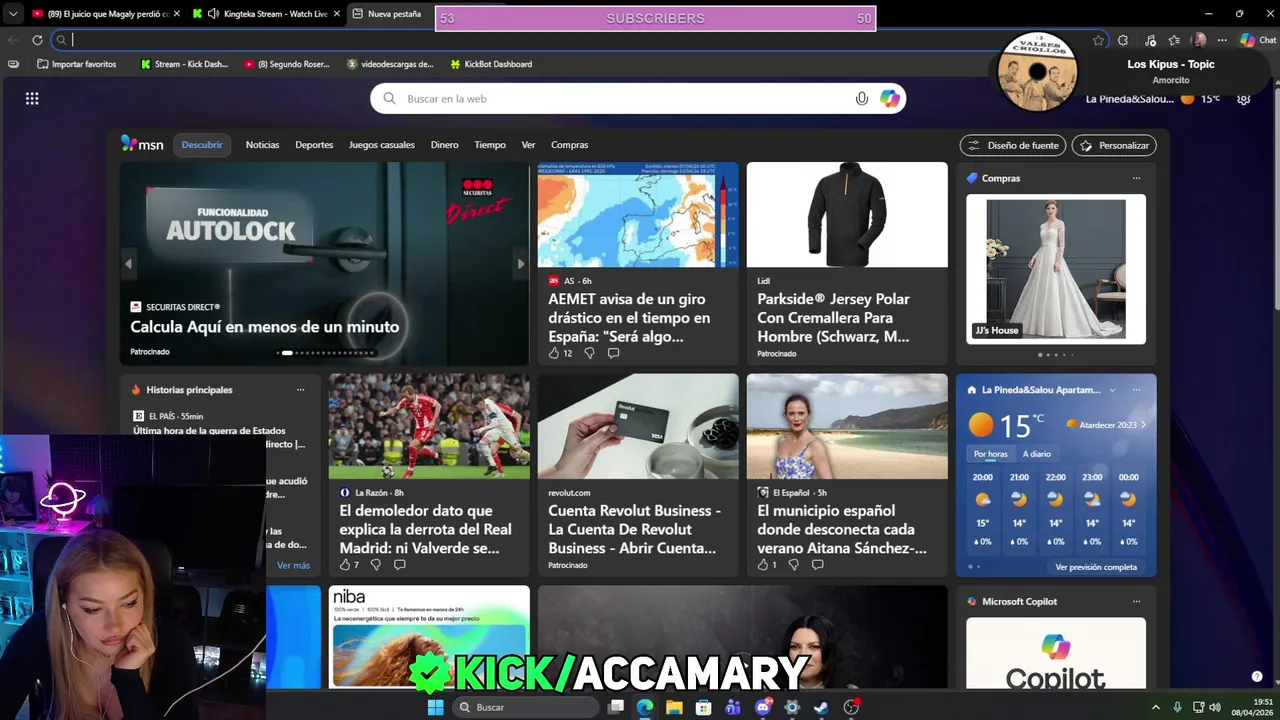The image size is (1280, 720).
Task: Open Steam from the taskbar
Action: [x=821, y=707]
